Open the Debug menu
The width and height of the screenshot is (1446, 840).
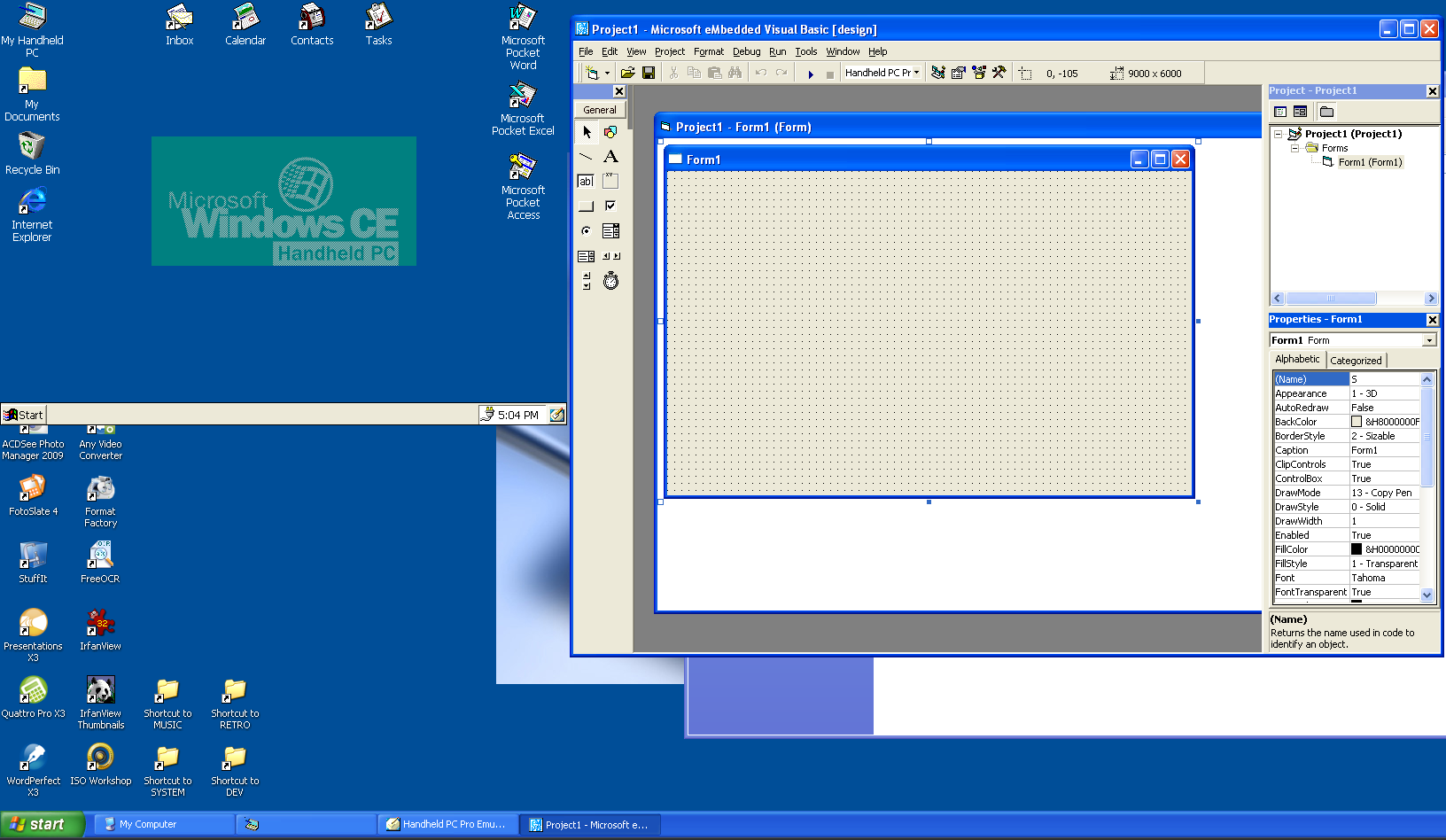coord(746,51)
